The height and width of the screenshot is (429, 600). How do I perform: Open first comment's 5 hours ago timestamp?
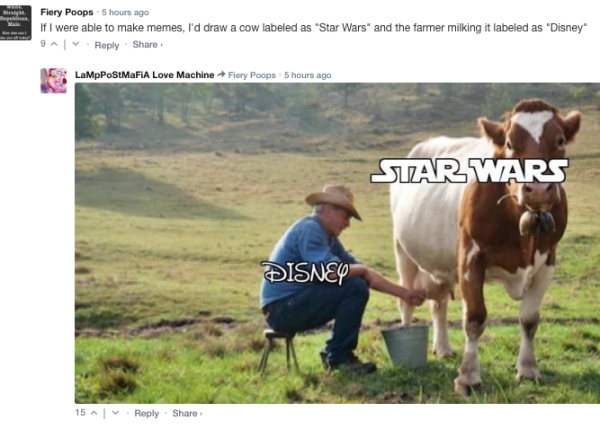[125, 13]
